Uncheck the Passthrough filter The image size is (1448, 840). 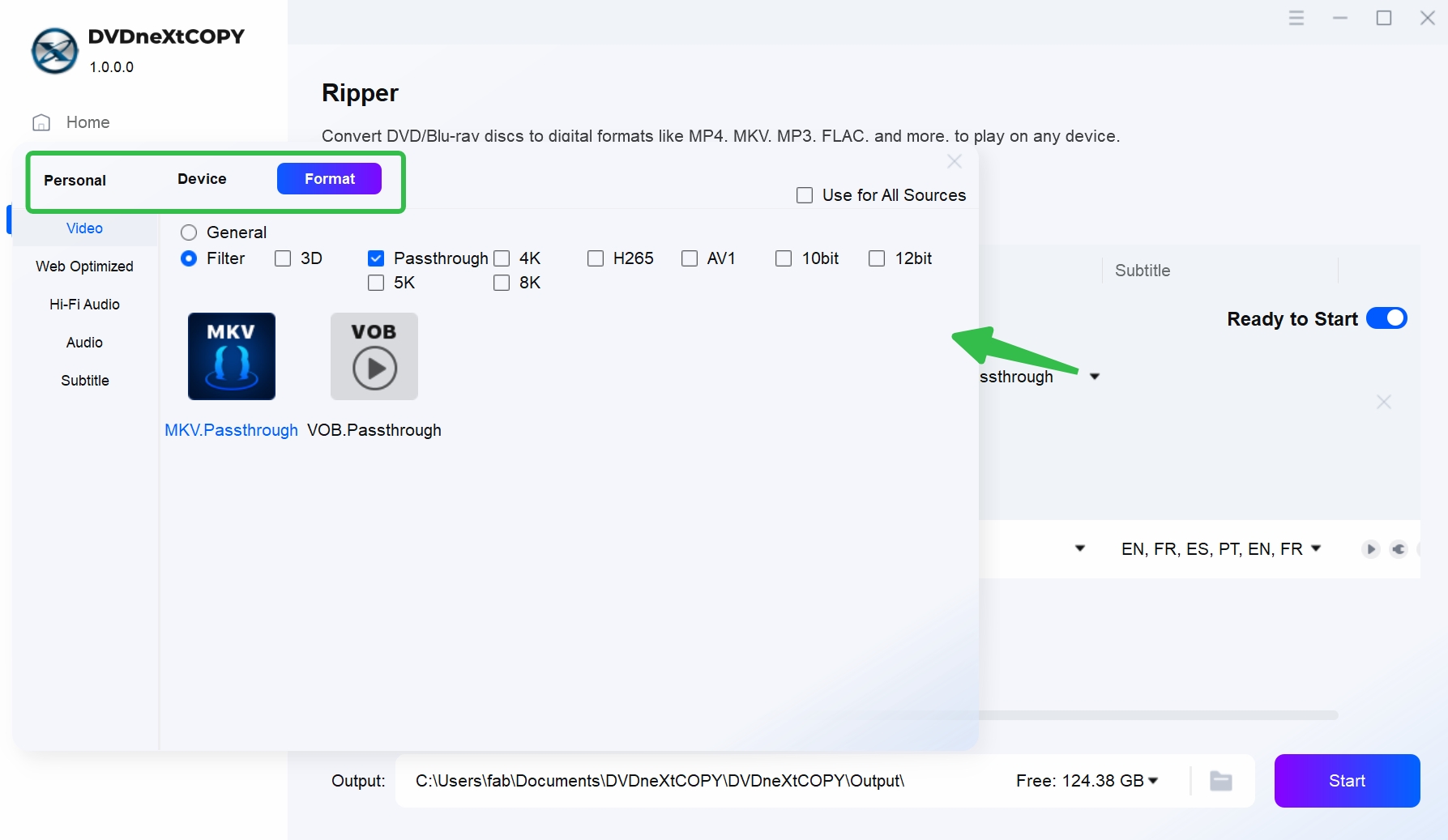pyautogui.click(x=376, y=258)
